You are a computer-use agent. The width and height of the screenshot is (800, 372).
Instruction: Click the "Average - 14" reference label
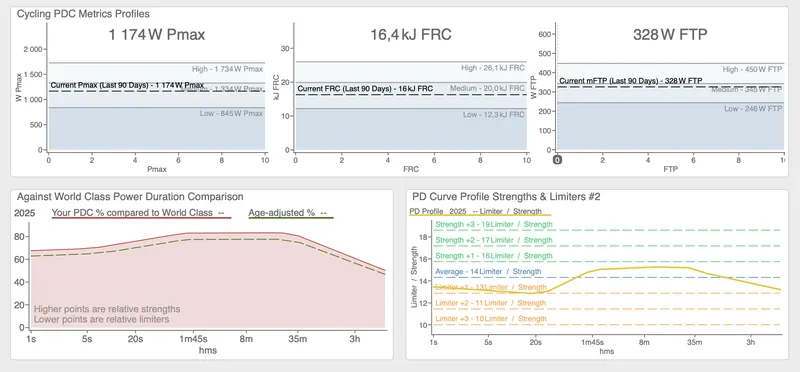[x=488, y=271]
